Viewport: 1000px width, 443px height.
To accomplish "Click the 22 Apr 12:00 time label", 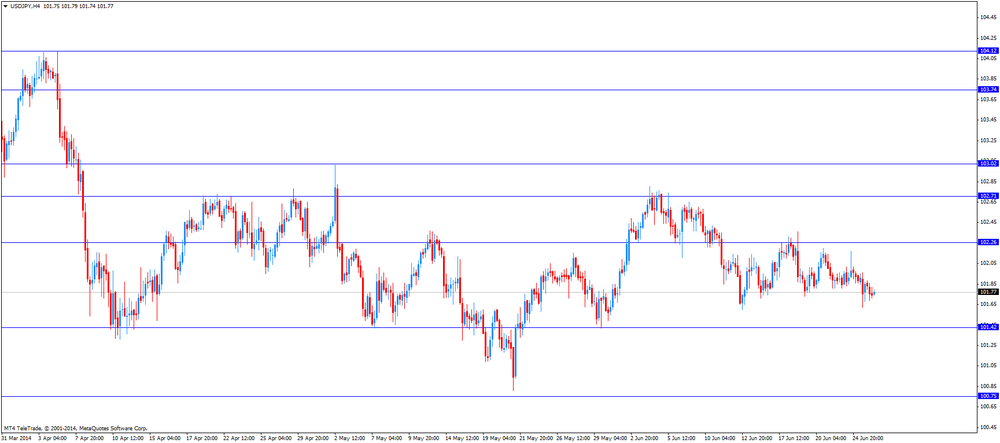I will [237, 439].
